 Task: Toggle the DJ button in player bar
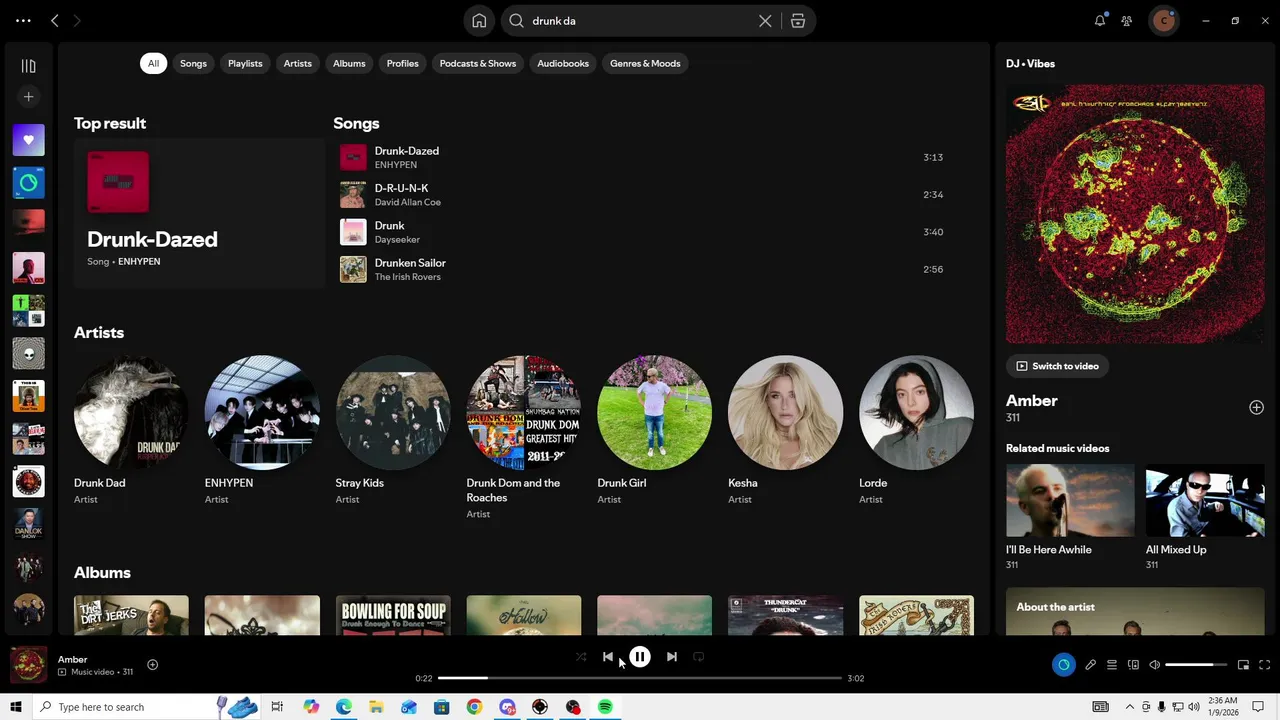(x=1063, y=665)
